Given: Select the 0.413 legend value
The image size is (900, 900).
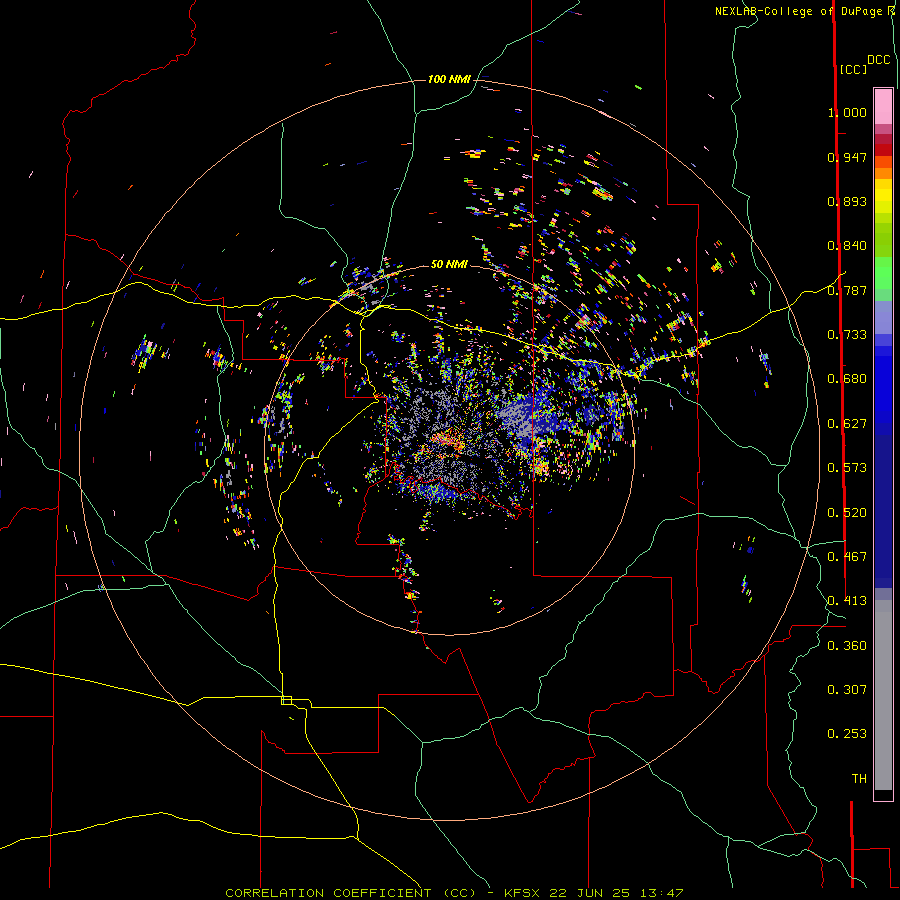Looking at the screenshot, I should point(847,600).
